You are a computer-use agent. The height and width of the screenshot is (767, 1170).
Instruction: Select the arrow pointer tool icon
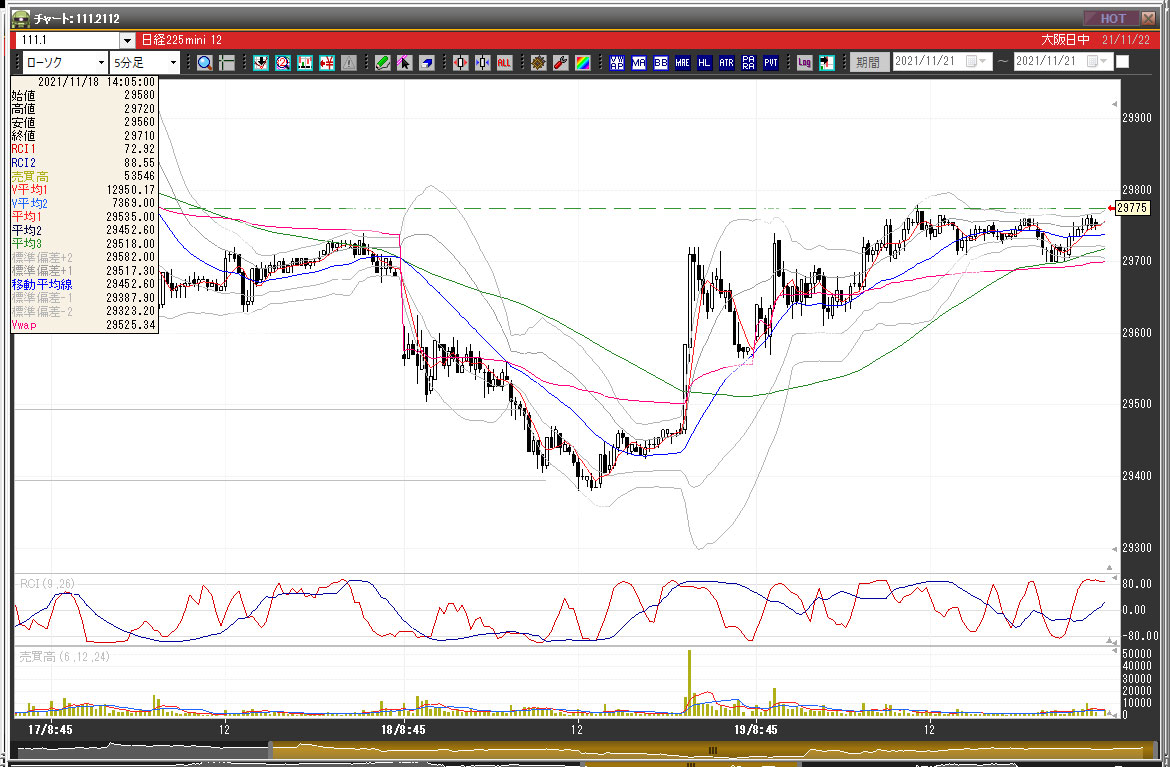coord(404,63)
